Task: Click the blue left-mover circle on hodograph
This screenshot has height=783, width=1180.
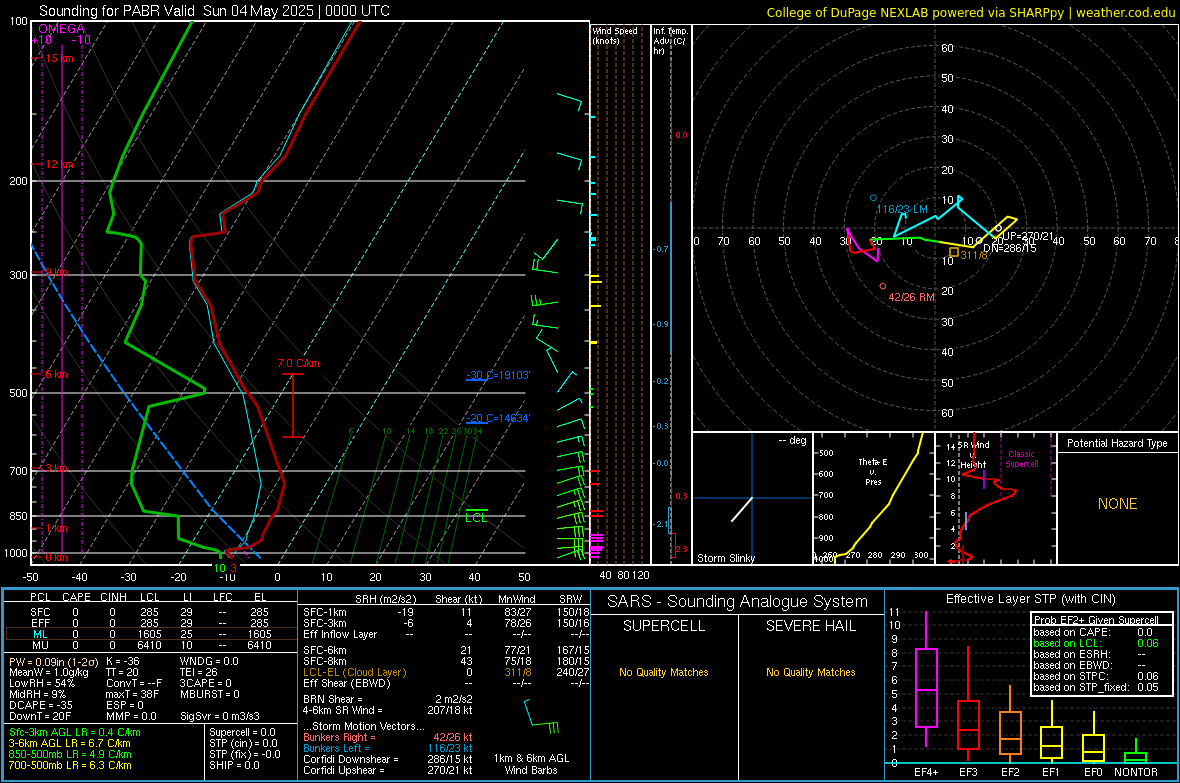Action: click(873, 198)
